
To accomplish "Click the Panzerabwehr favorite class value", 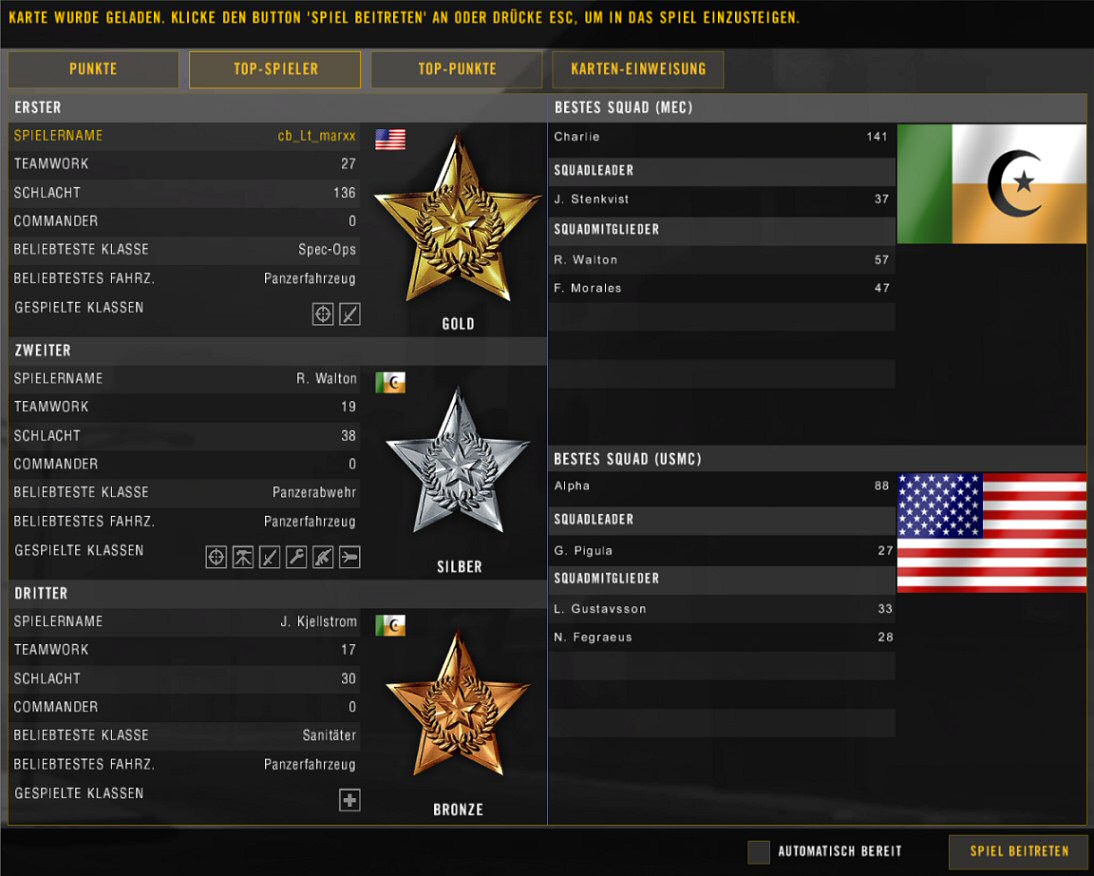I will pos(314,492).
